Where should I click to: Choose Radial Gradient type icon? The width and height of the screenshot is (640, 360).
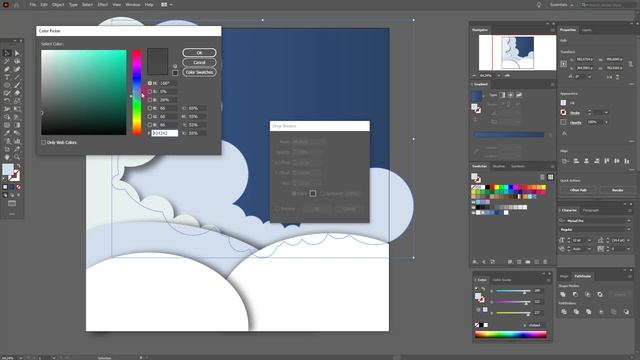tap(511, 95)
